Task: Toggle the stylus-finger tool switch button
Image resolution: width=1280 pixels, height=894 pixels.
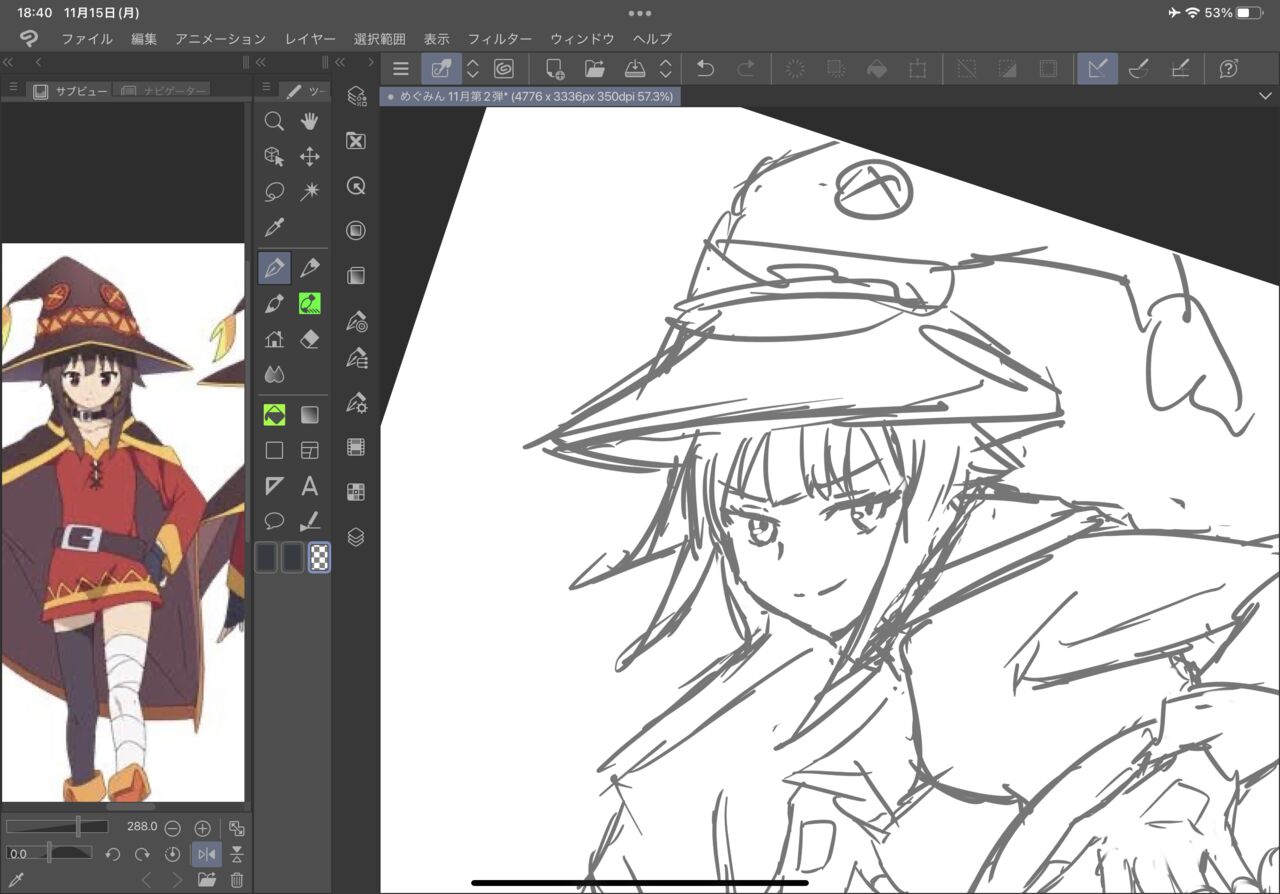Action: pyautogui.click(x=441, y=69)
